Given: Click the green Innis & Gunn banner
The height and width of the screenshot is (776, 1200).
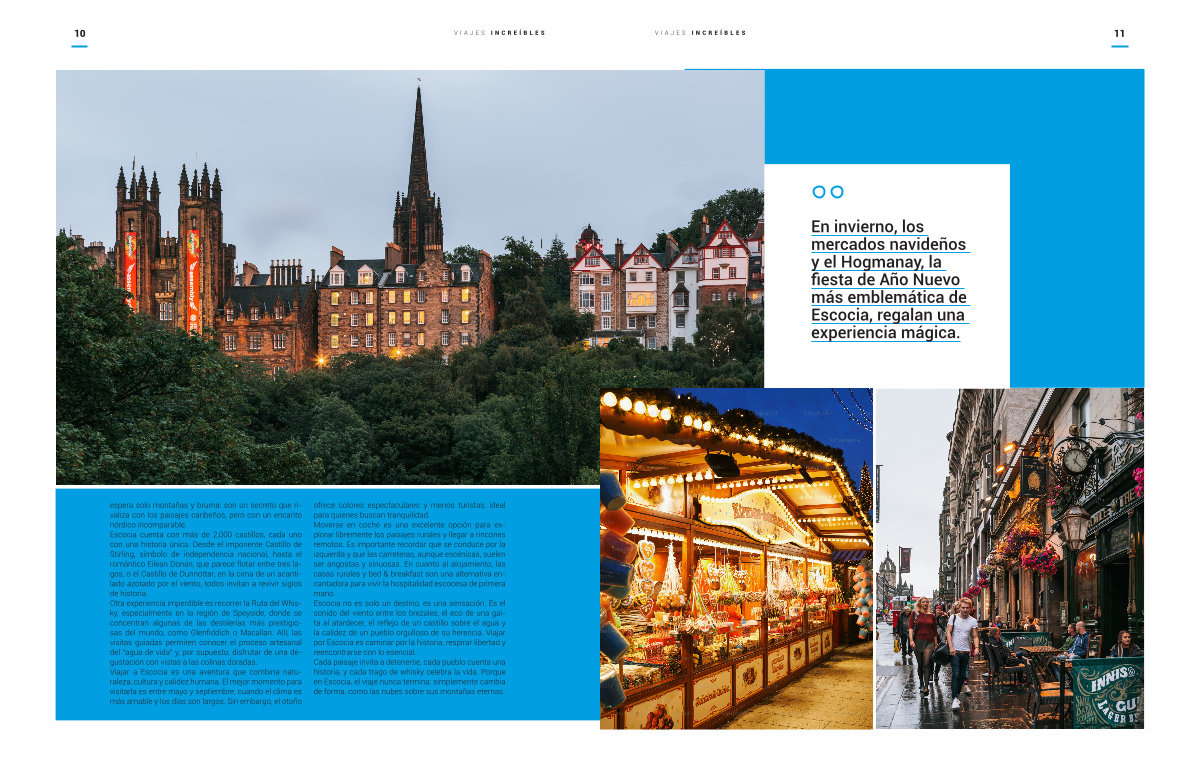Looking at the screenshot, I should 1107,691.
